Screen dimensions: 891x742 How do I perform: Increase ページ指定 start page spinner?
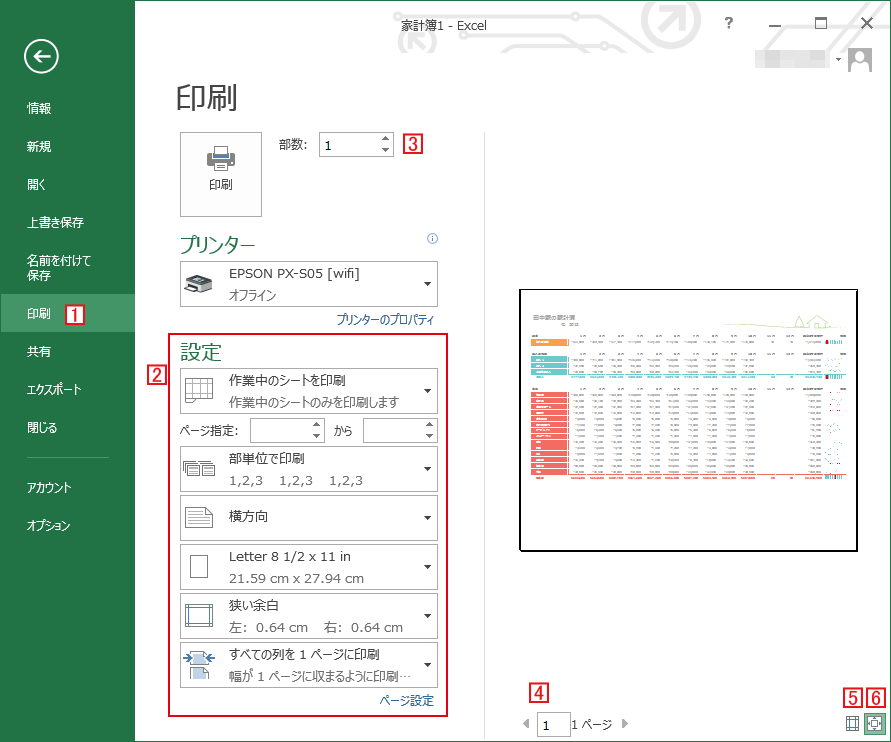click(317, 424)
